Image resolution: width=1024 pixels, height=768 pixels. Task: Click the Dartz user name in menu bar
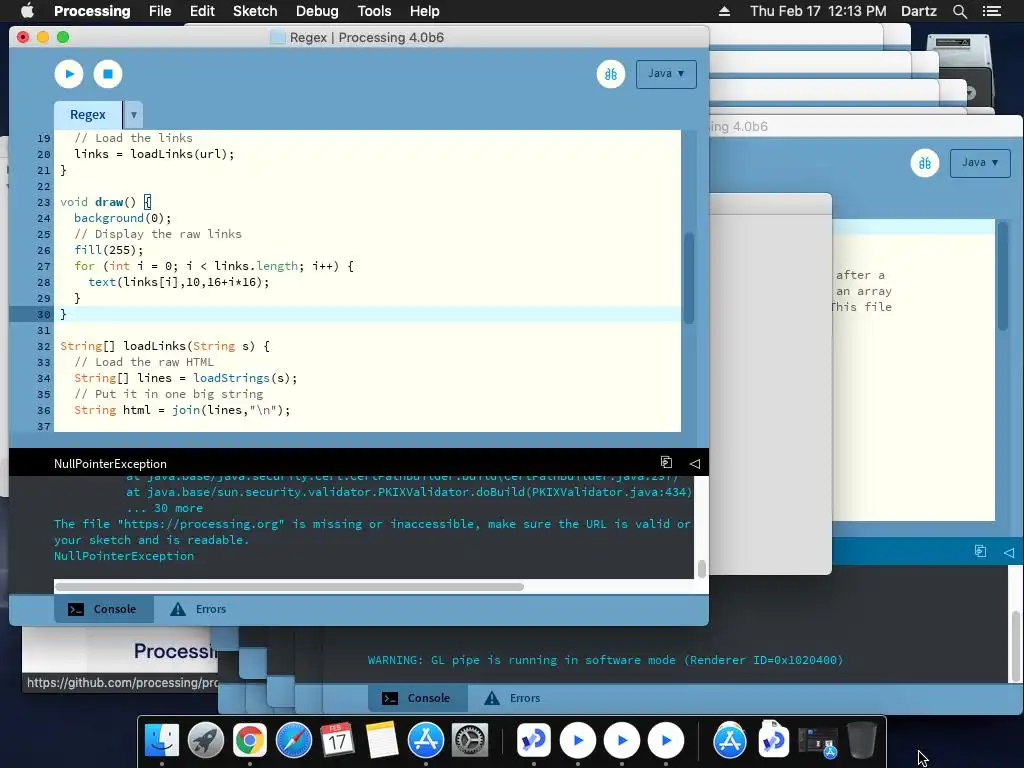click(x=918, y=11)
